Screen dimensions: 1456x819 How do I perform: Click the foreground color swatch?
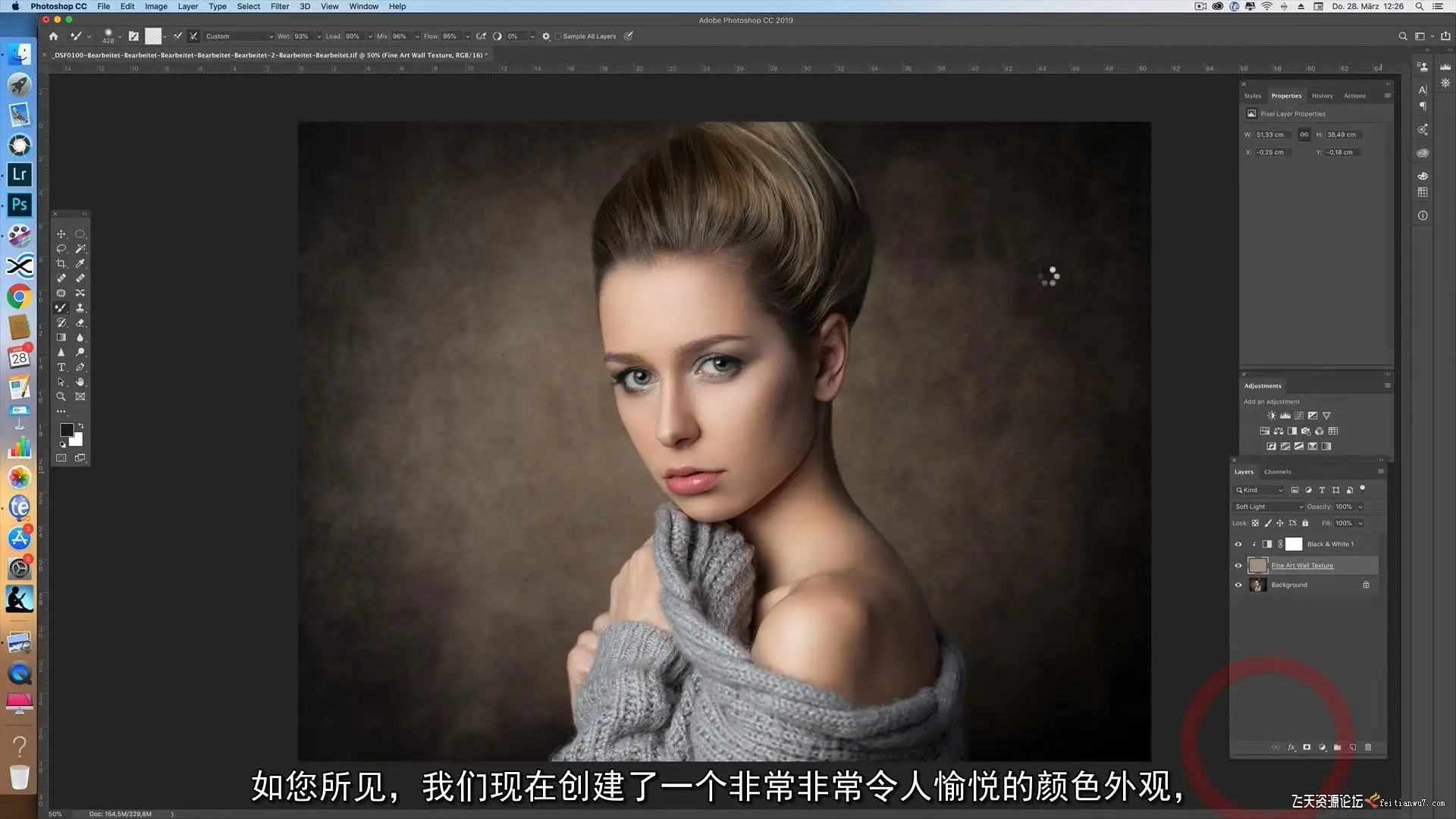(x=66, y=430)
